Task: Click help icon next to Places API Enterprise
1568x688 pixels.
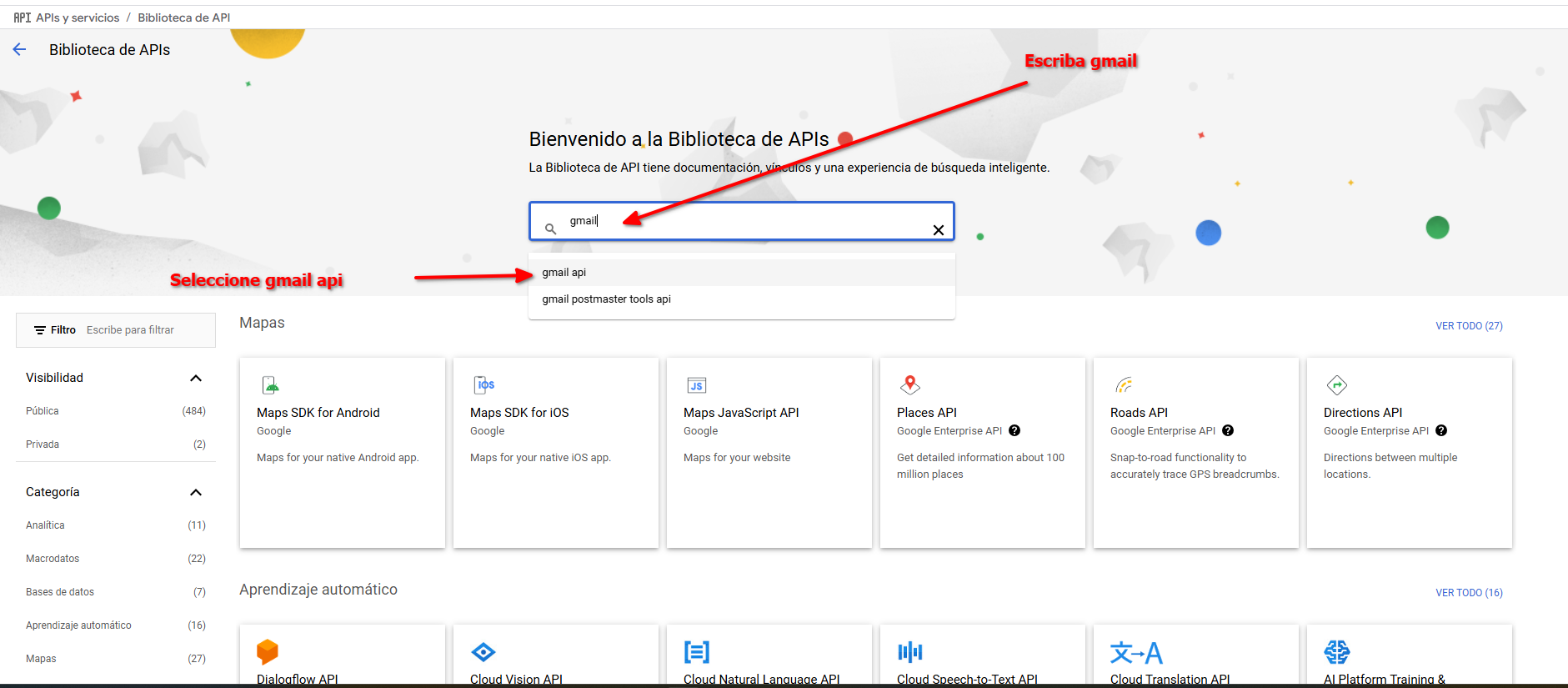Action: (1014, 431)
